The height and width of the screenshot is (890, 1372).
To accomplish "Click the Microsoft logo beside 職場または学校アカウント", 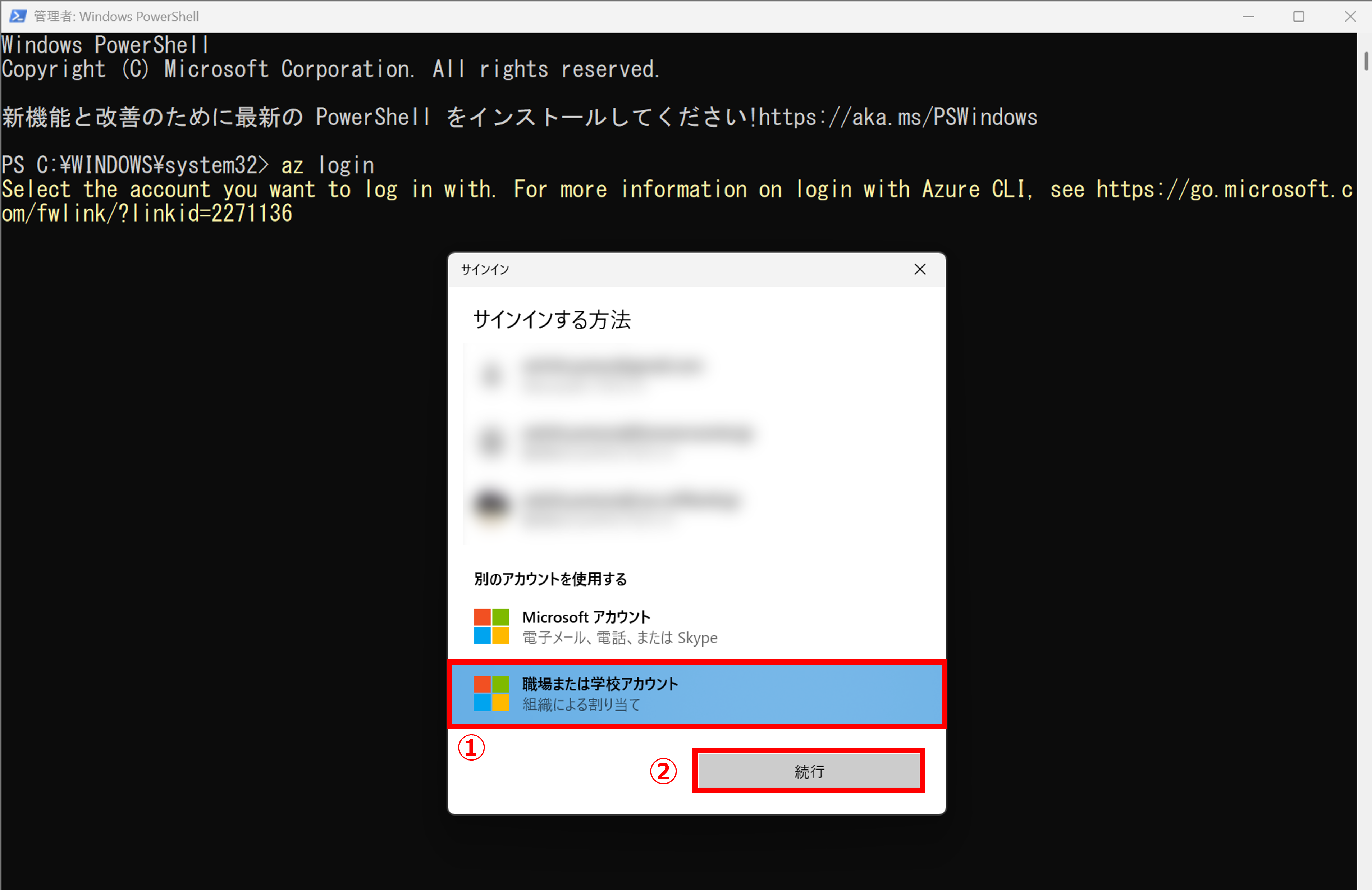I will 491,693.
